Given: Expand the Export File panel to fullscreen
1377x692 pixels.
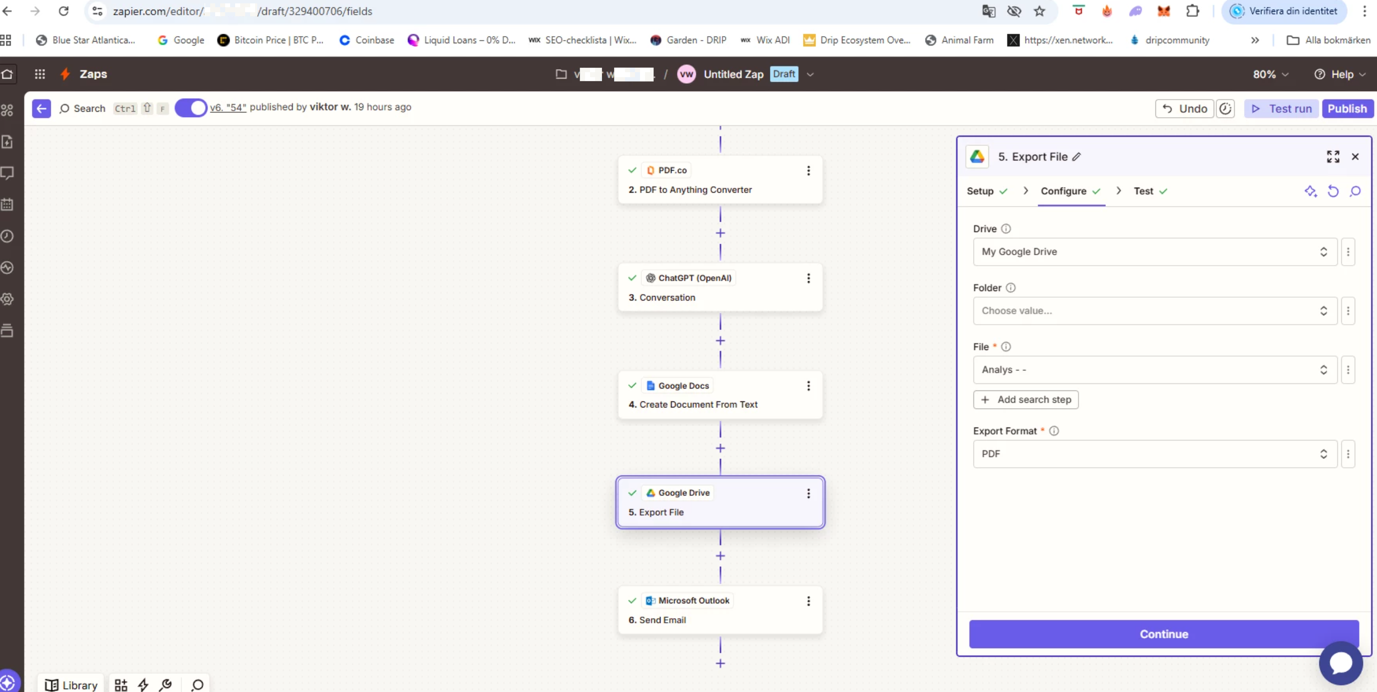Looking at the screenshot, I should (x=1333, y=157).
